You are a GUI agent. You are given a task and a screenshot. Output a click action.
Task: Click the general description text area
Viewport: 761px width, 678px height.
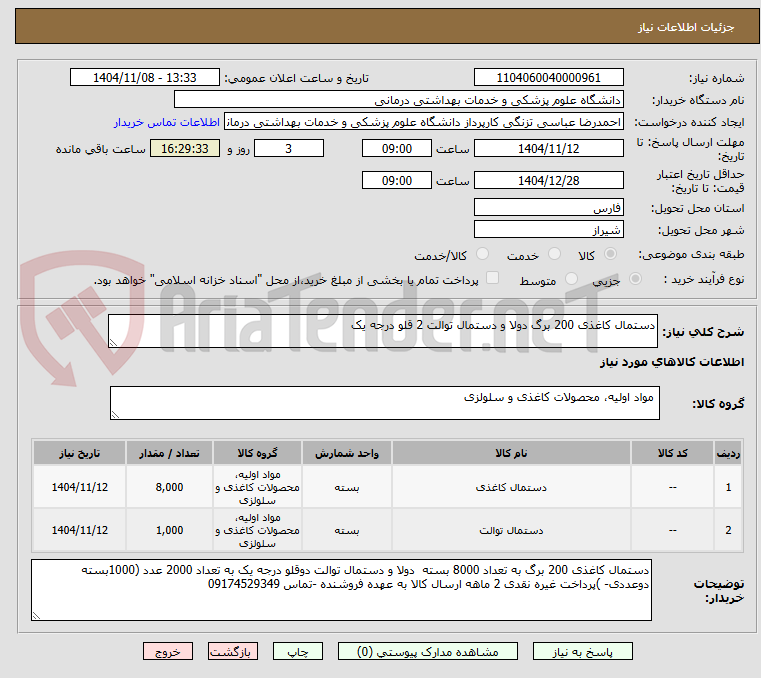382,331
